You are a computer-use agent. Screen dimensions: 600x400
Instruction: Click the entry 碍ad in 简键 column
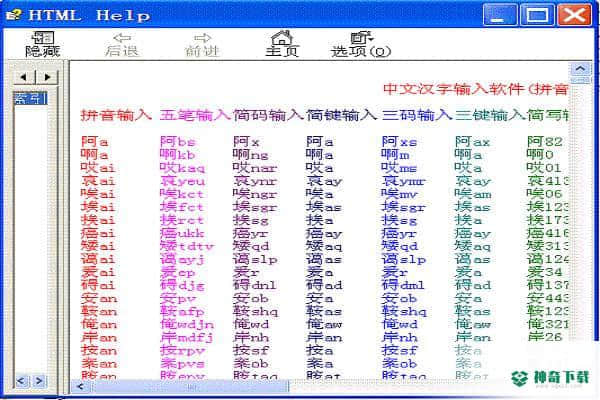point(324,285)
